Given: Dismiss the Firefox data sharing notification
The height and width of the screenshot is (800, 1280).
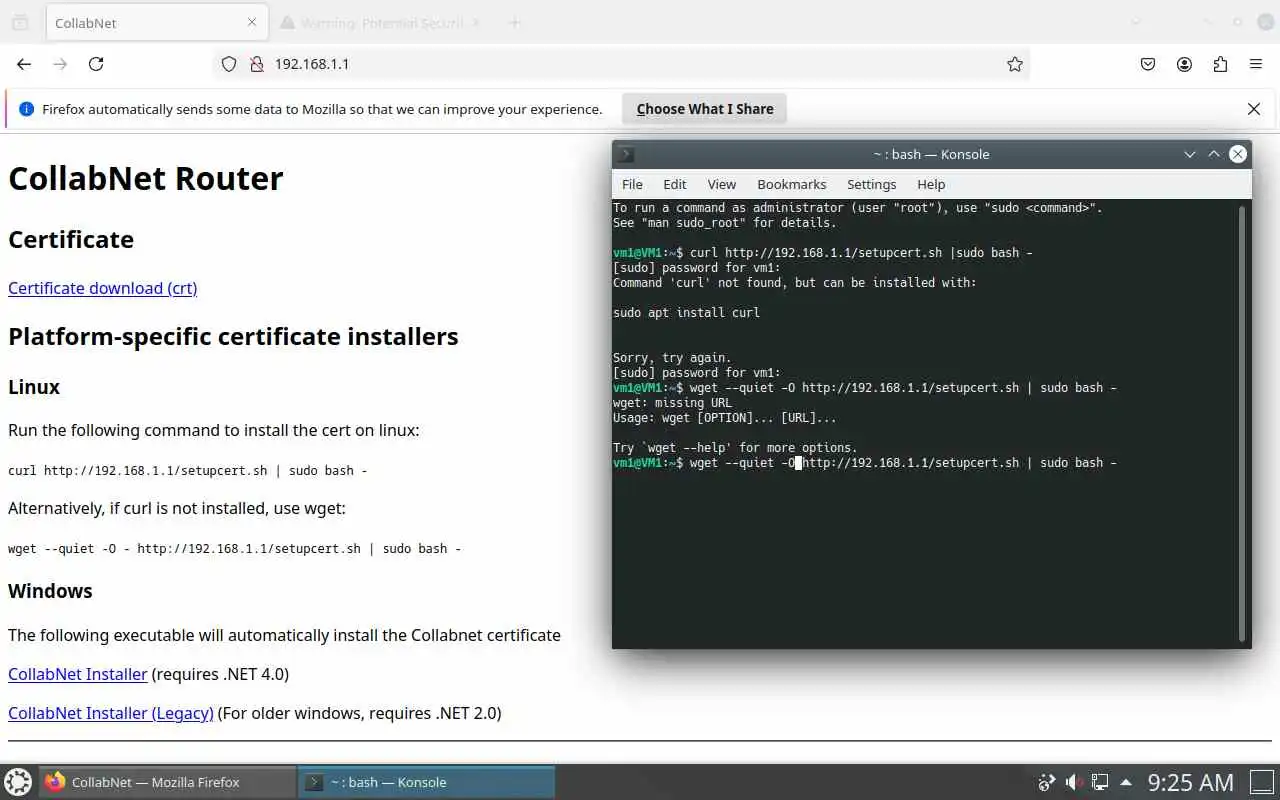Looking at the screenshot, I should (x=1254, y=109).
